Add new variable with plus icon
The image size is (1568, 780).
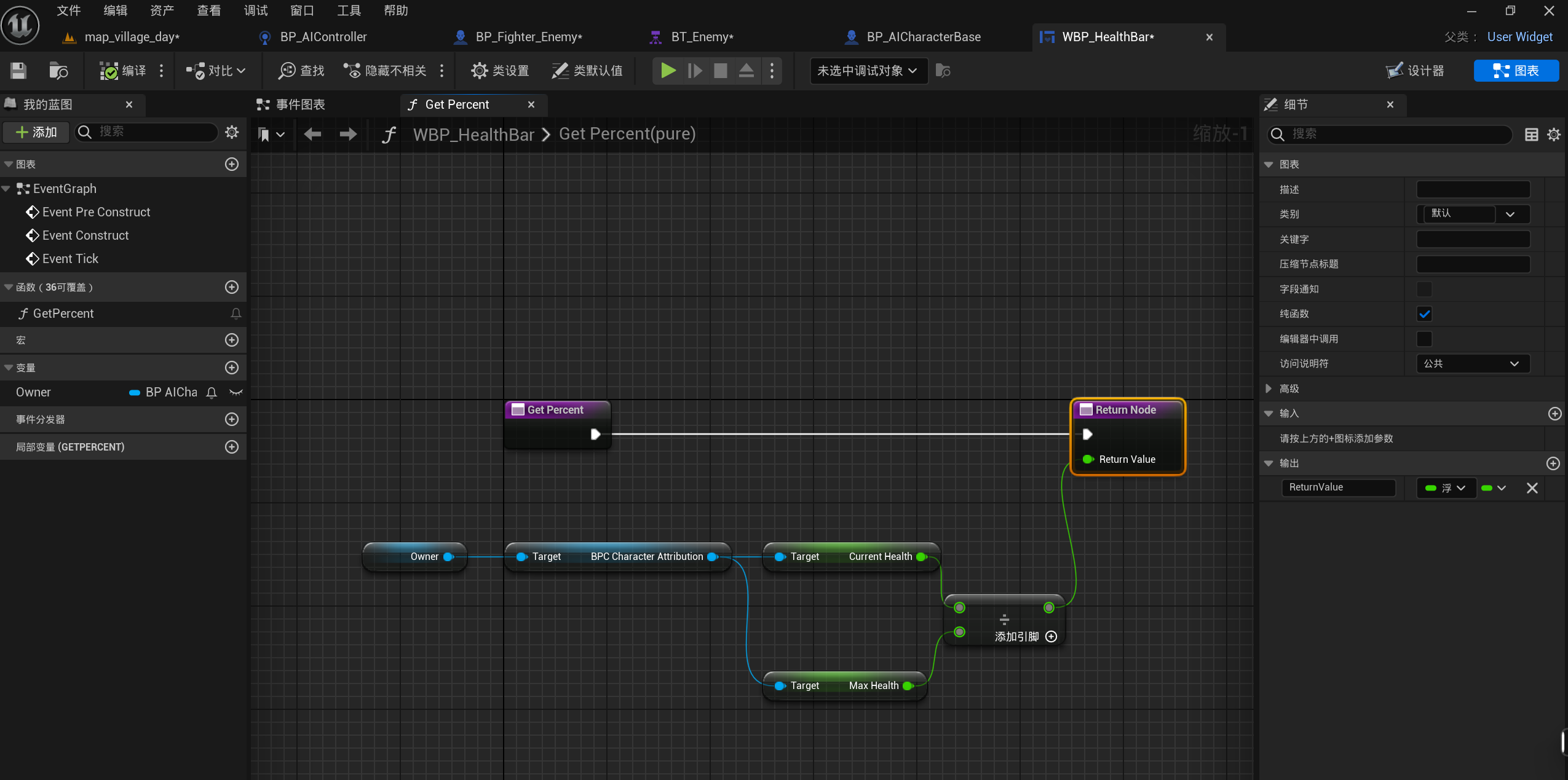[232, 368]
